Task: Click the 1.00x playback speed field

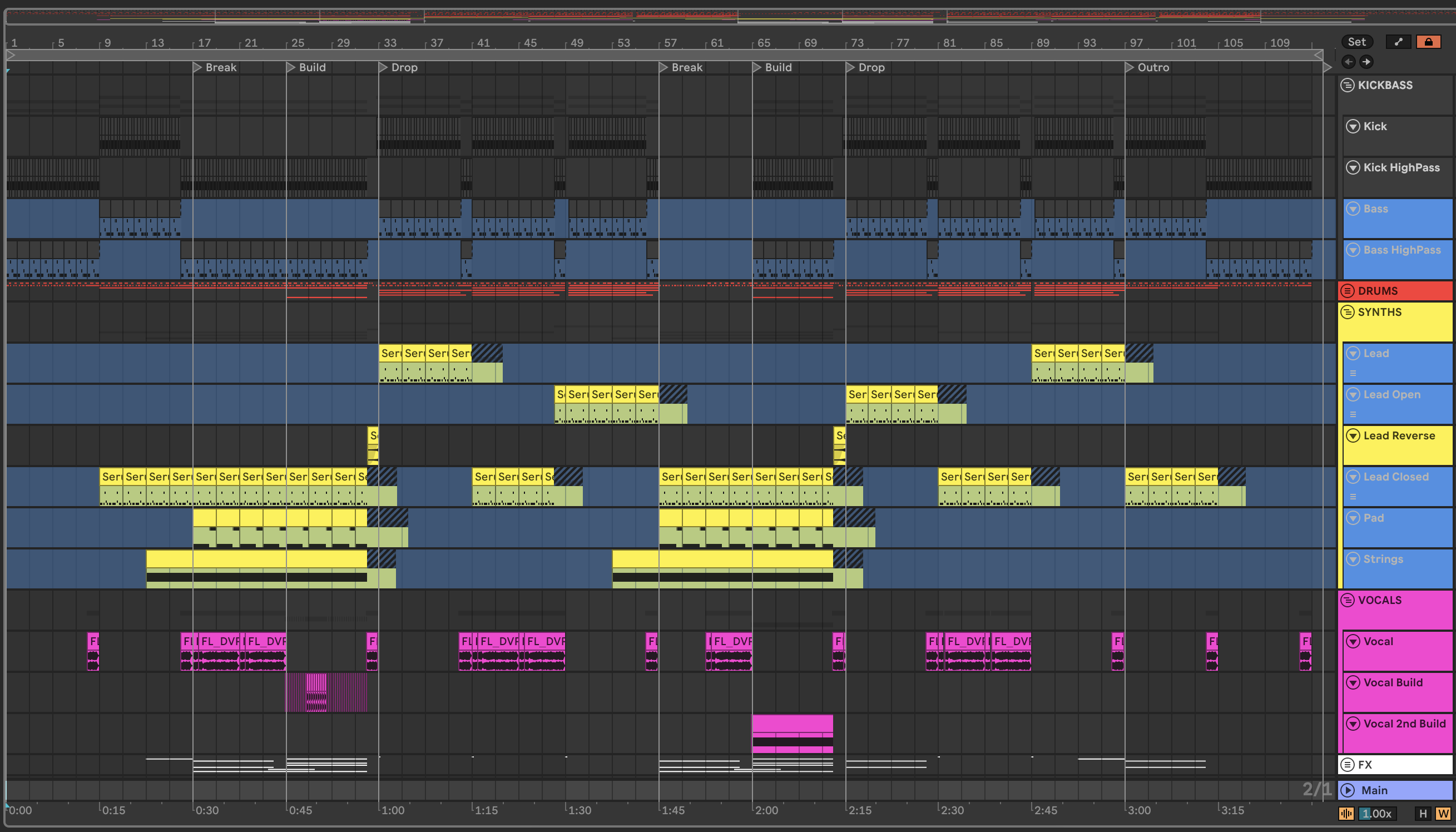Action: 1378,813
